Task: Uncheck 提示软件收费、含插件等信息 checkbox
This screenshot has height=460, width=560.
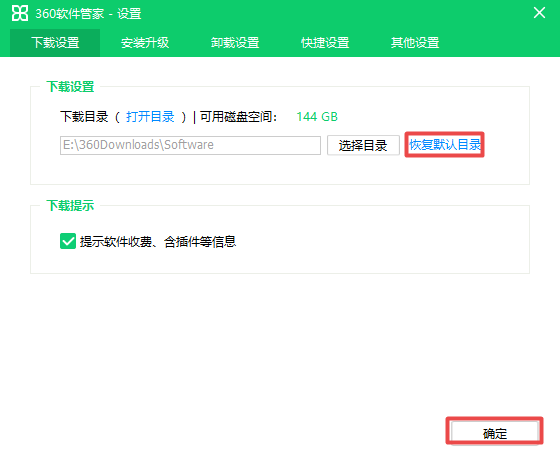Action: pos(68,241)
